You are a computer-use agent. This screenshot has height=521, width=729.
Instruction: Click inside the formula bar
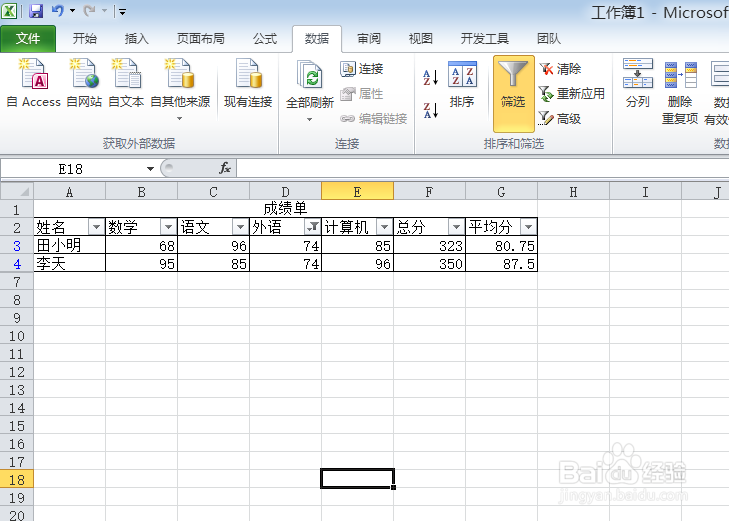coord(483,168)
